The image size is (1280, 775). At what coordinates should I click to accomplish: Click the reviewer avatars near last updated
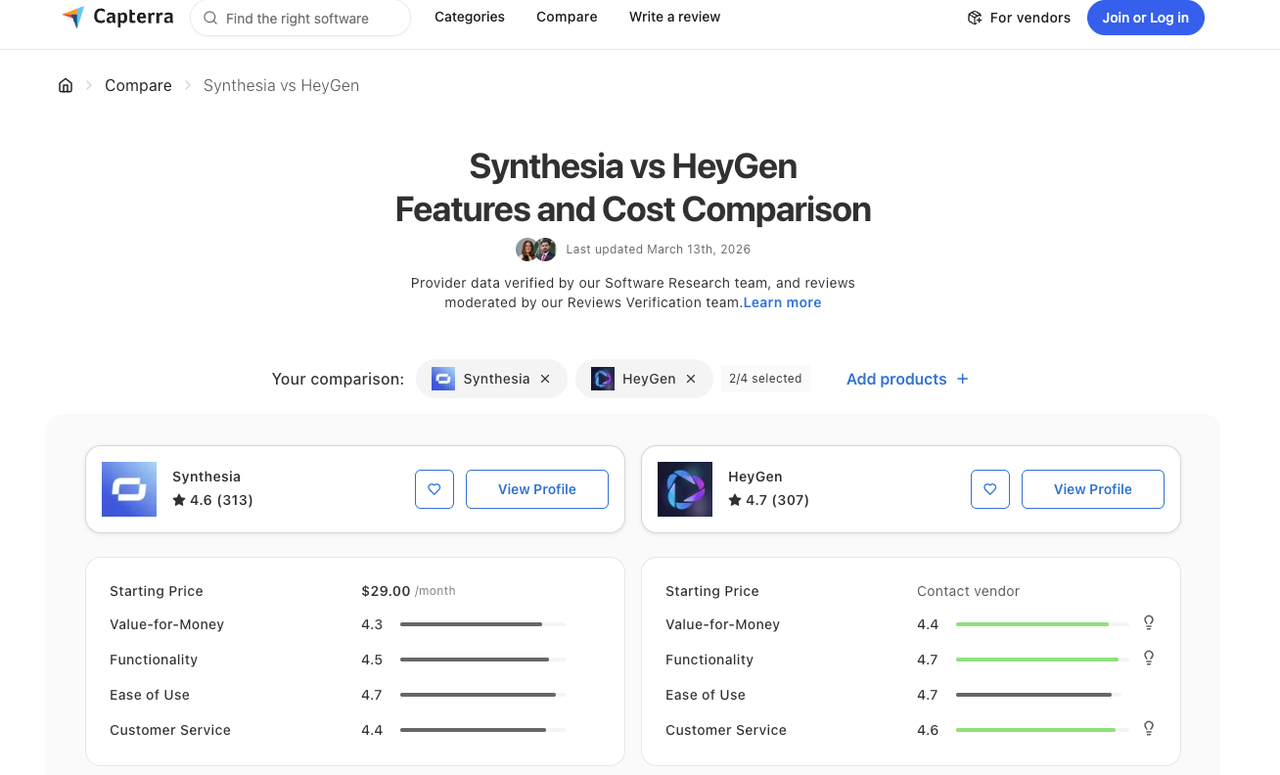pos(536,249)
